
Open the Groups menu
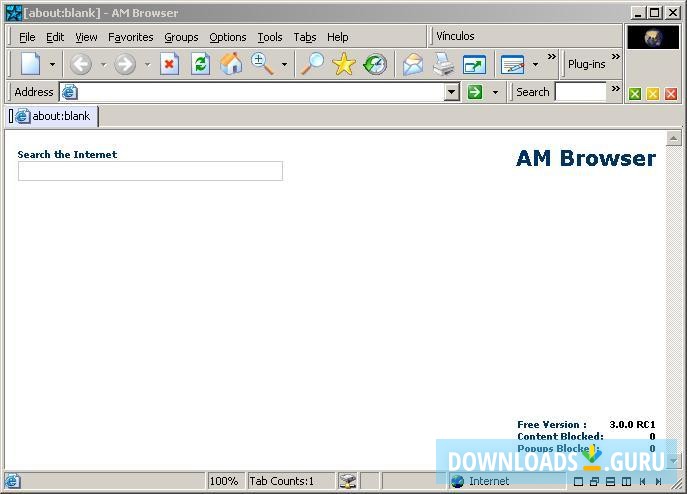click(181, 37)
